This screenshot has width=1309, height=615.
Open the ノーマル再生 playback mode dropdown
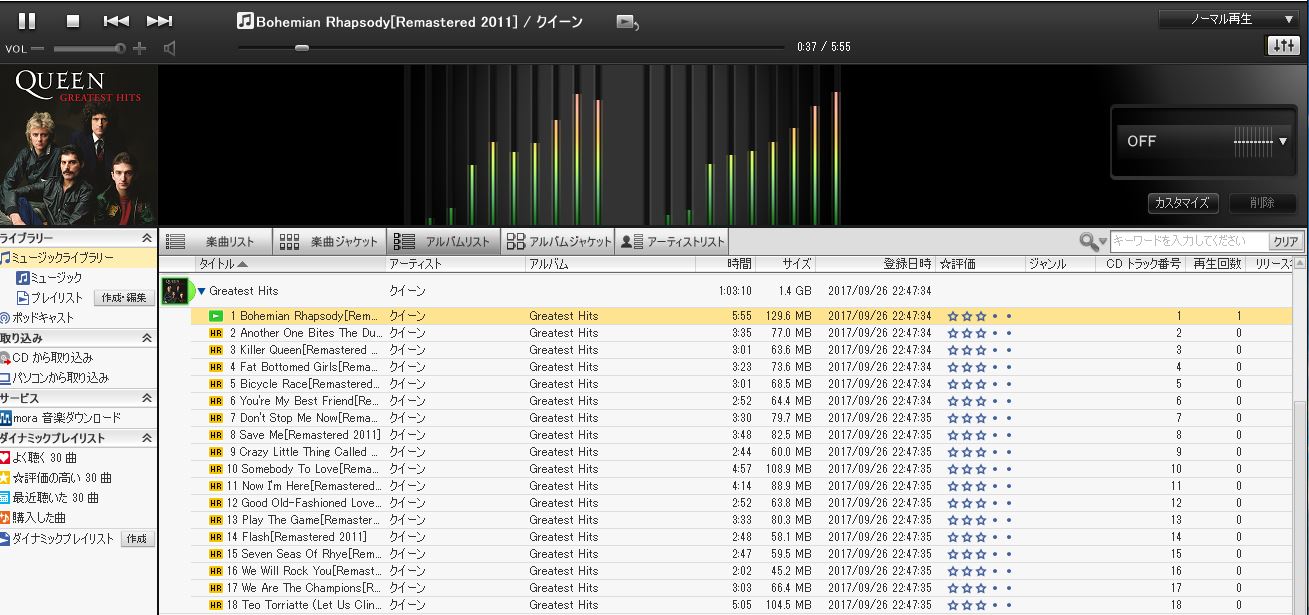point(1228,19)
